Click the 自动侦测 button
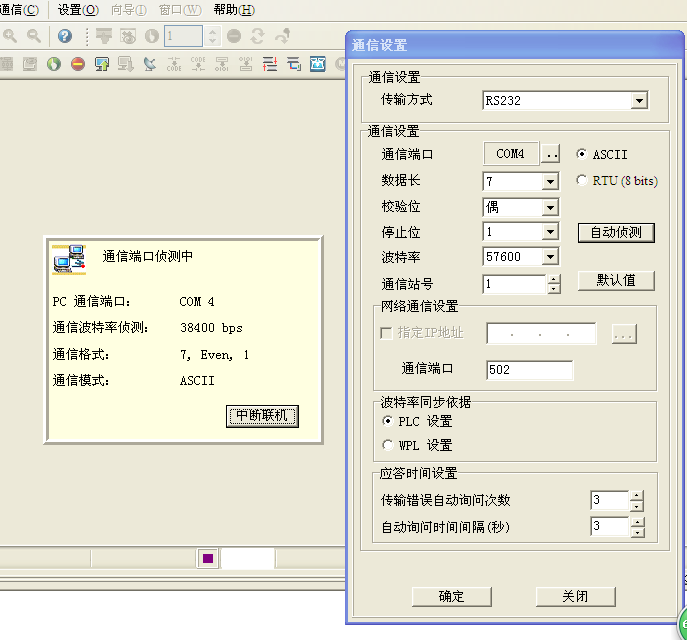The width and height of the screenshot is (687, 640). [616, 233]
